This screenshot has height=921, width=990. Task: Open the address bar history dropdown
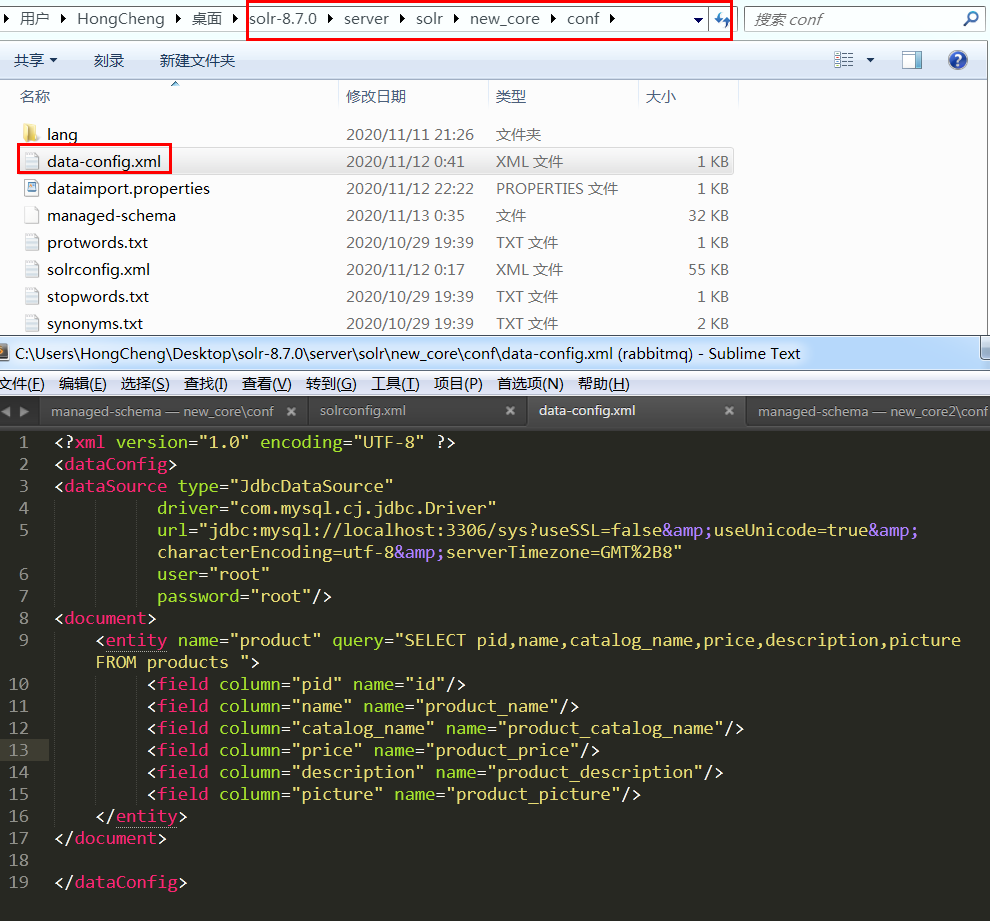(698, 20)
